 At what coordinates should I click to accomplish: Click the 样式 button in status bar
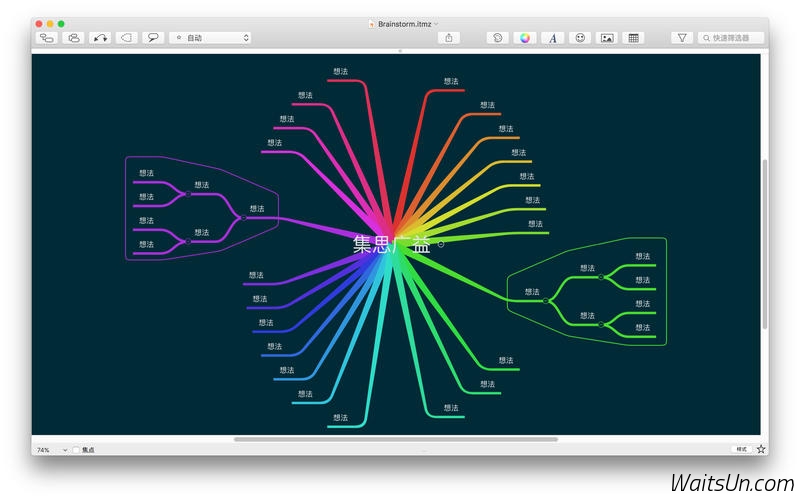742,449
